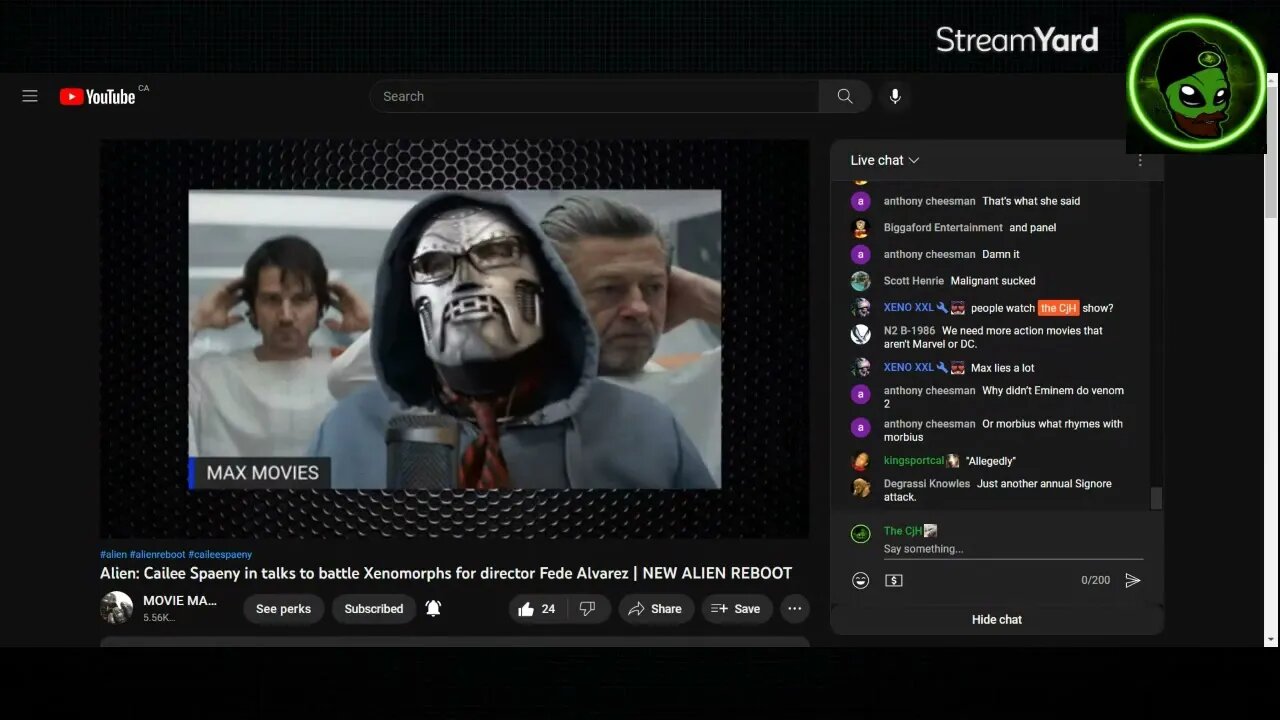Click the #alienreboot hashtag
1280x720 pixels.
coord(157,554)
